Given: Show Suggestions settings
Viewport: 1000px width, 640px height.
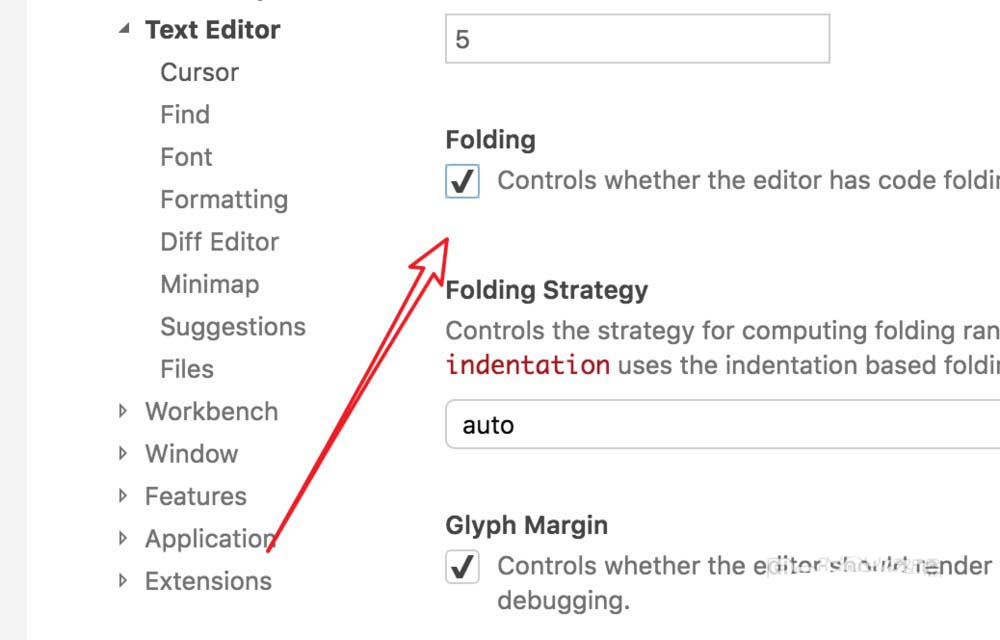Looking at the screenshot, I should (x=233, y=327).
